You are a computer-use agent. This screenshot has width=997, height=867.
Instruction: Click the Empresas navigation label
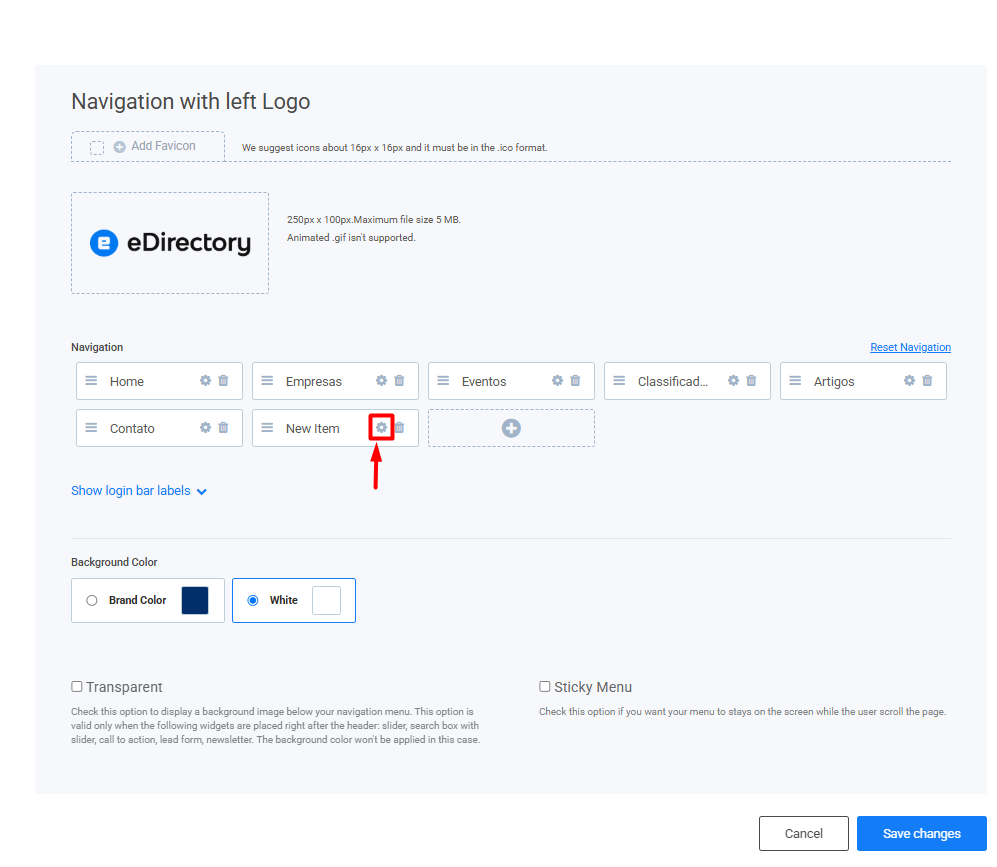pyautogui.click(x=314, y=381)
